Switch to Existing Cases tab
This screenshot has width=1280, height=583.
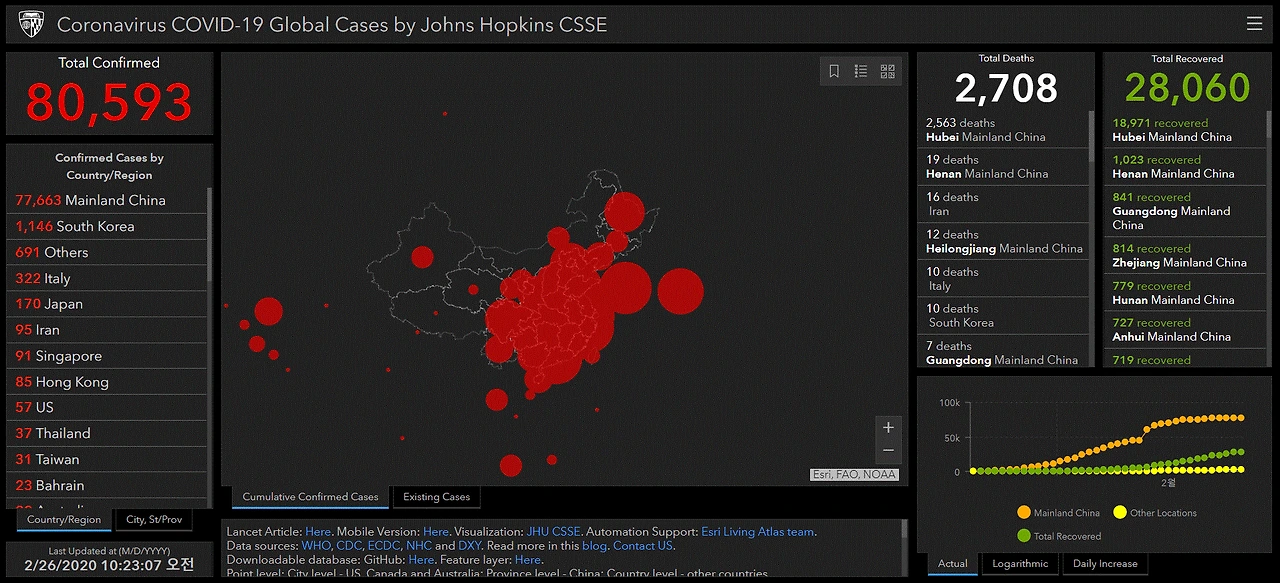tap(436, 496)
